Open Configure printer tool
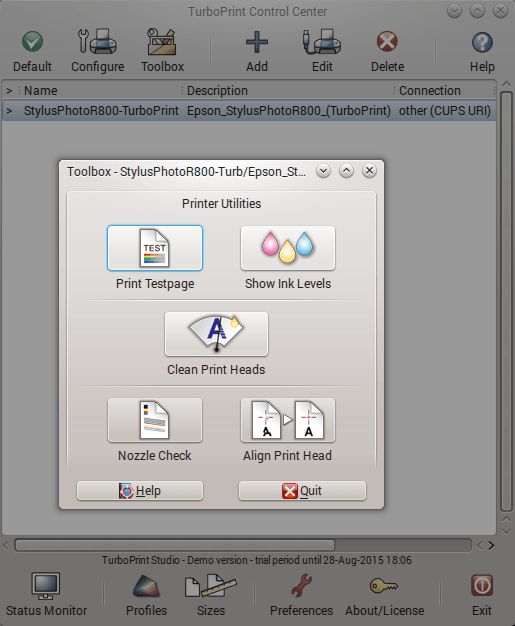The image size is (515, 626). point(97,52)
